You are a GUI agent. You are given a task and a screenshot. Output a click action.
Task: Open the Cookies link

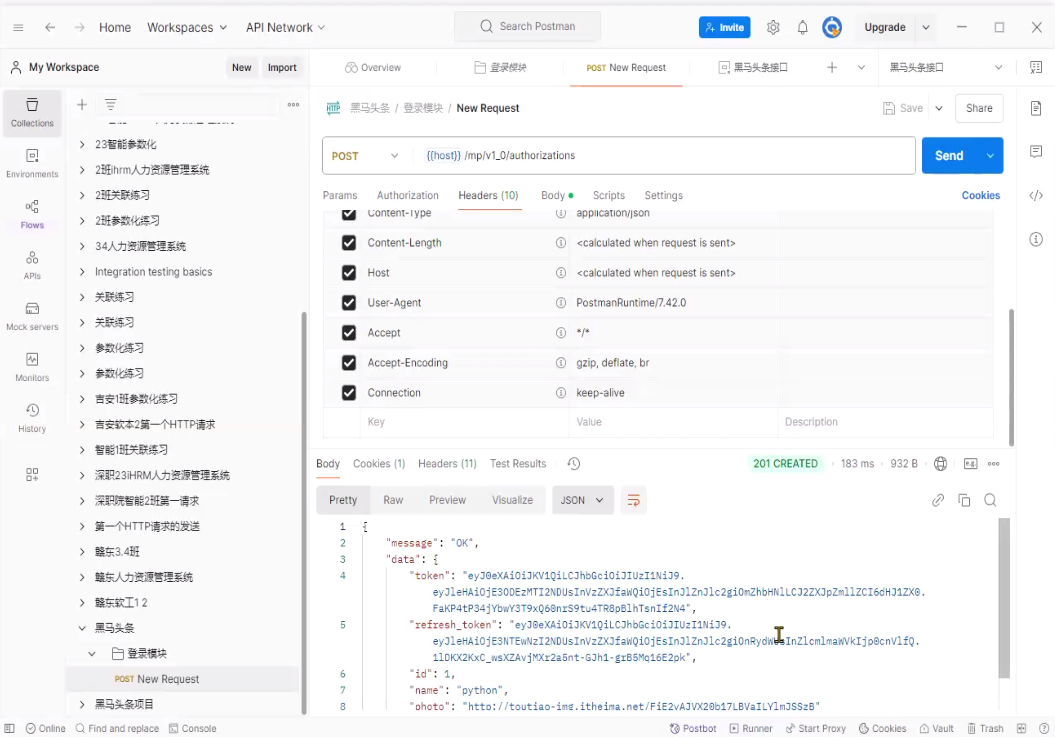click(x=980, y=195)
